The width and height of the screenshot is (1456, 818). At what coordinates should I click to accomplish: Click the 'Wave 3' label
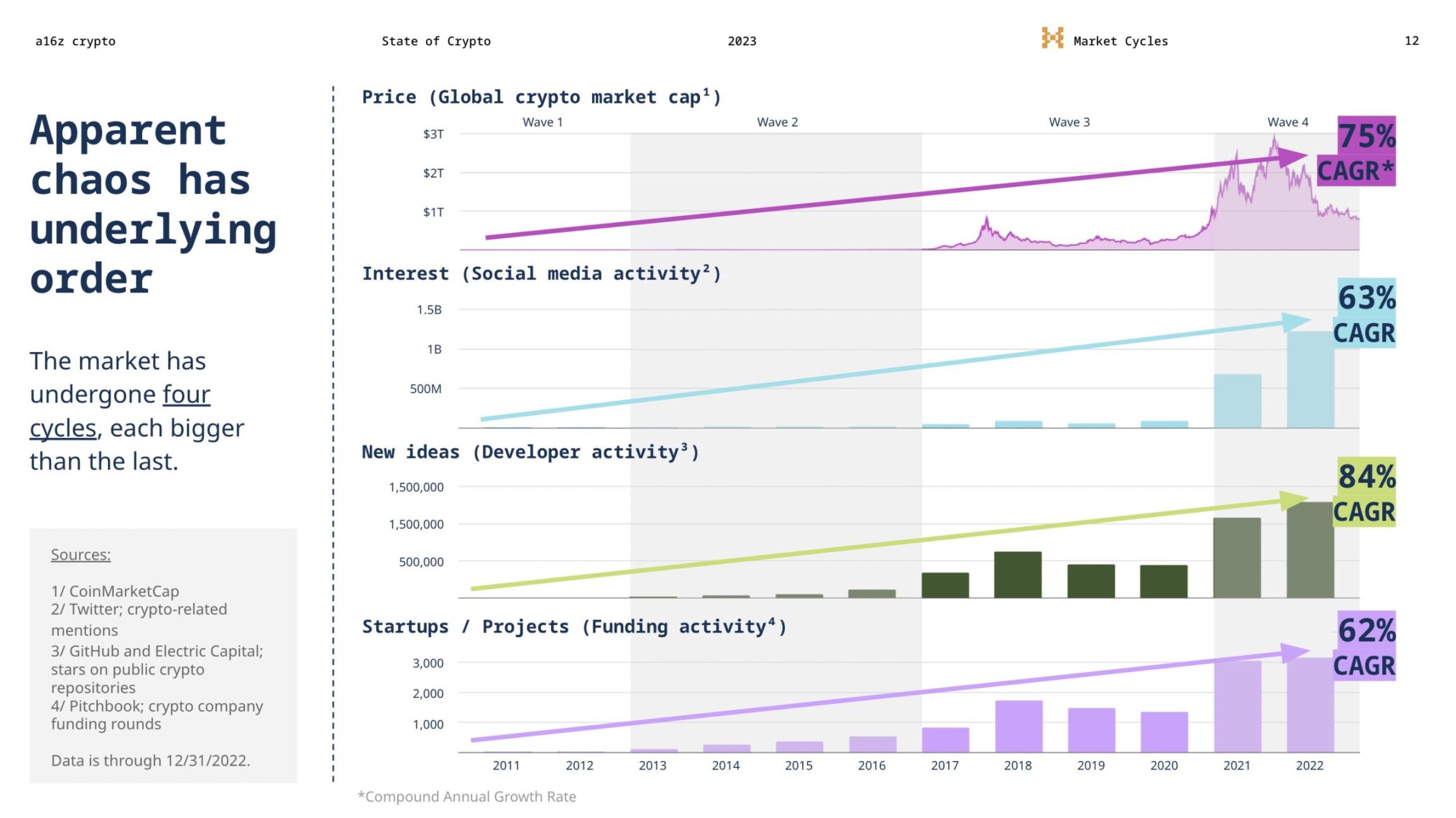pos(1069,122)
